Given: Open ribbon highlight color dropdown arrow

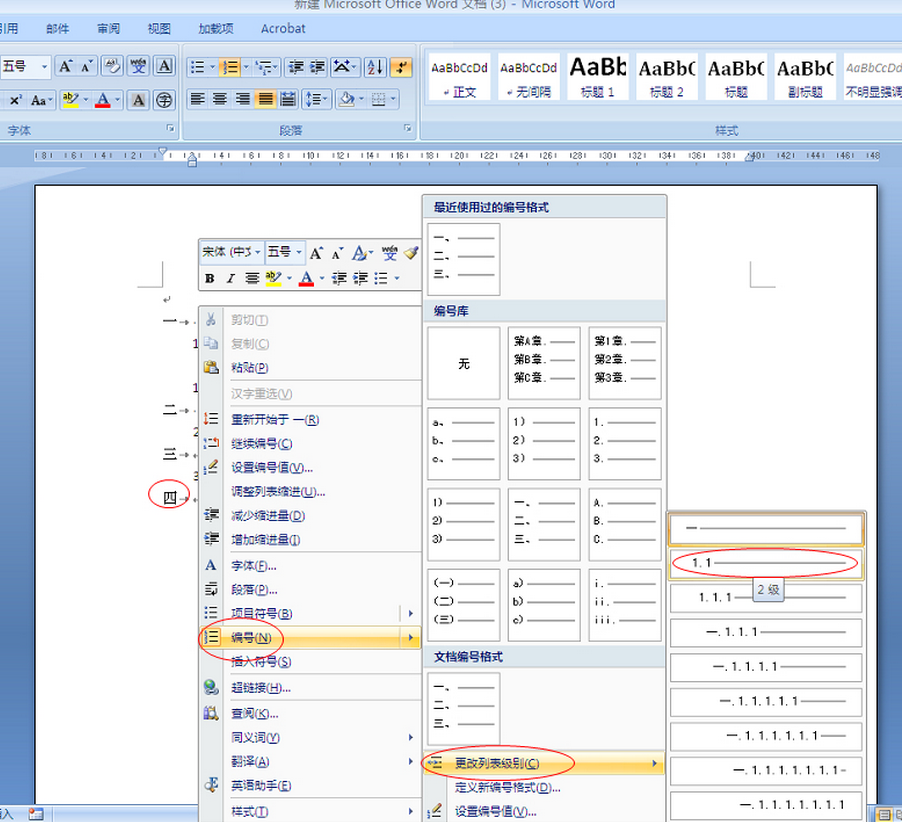Looking at the screenshot, I should pos(86,100).
